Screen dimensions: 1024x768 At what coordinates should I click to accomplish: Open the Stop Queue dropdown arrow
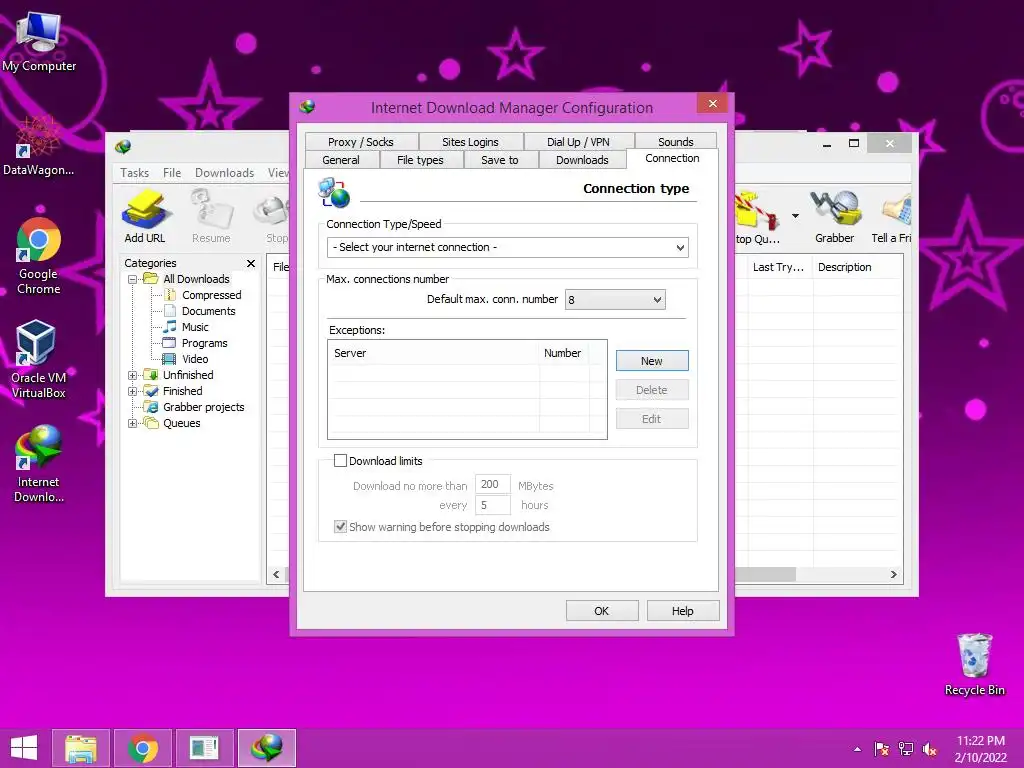pyautogui.click(x=795, y=216)
